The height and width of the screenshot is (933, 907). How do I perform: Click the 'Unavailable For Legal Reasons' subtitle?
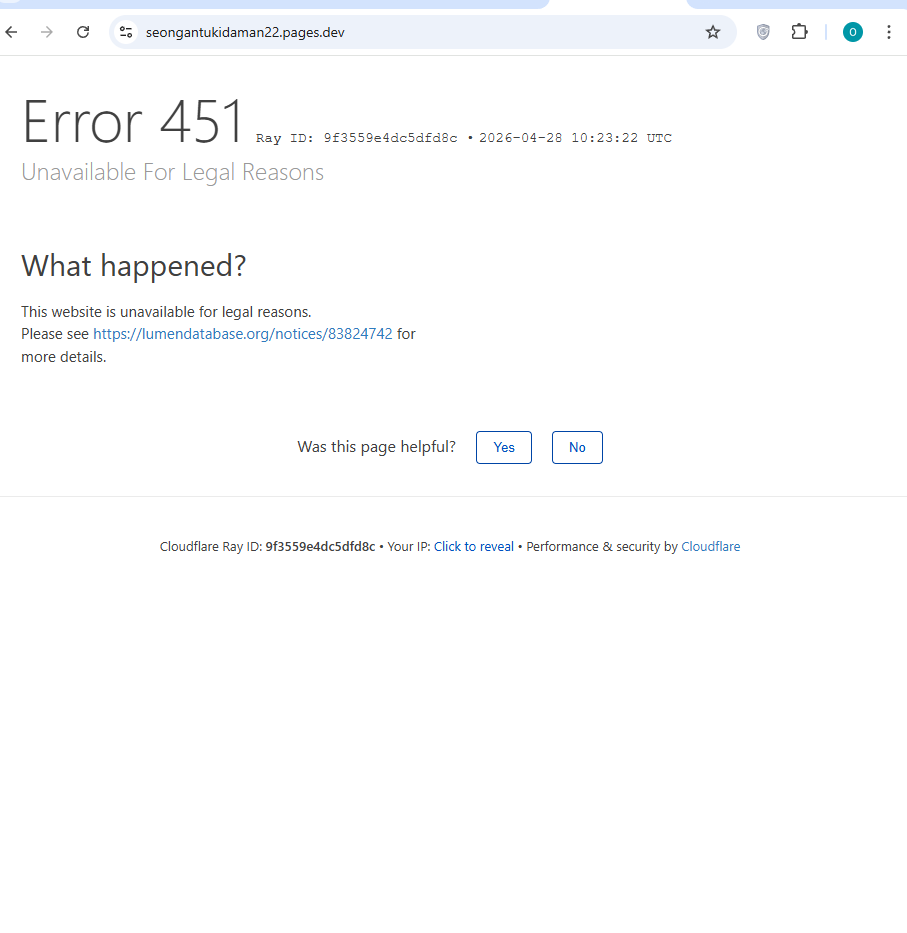point(173,172)
